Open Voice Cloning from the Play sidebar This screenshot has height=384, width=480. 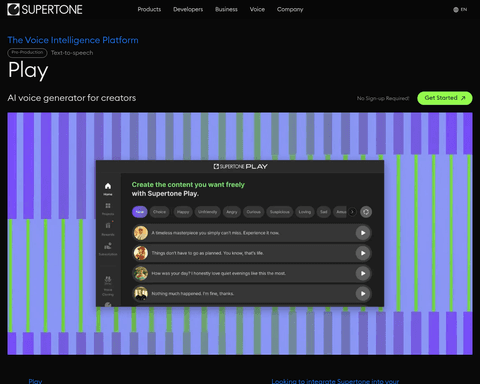click(108, 286)
